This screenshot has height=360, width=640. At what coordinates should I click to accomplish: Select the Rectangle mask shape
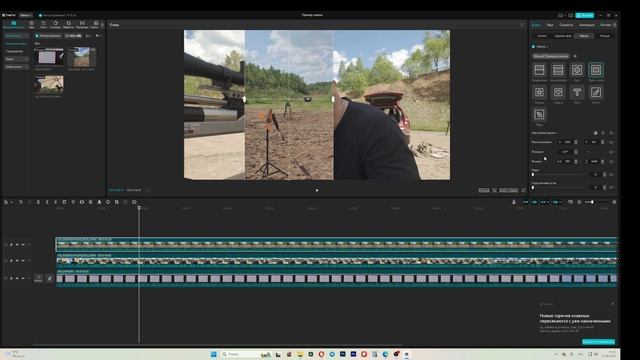596,70
